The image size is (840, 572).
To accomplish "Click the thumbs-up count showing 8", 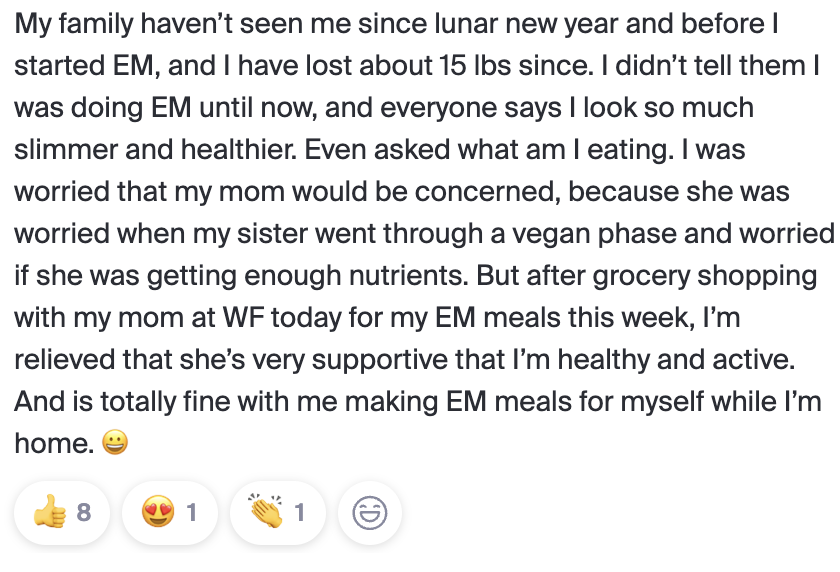I will point(84,513).
